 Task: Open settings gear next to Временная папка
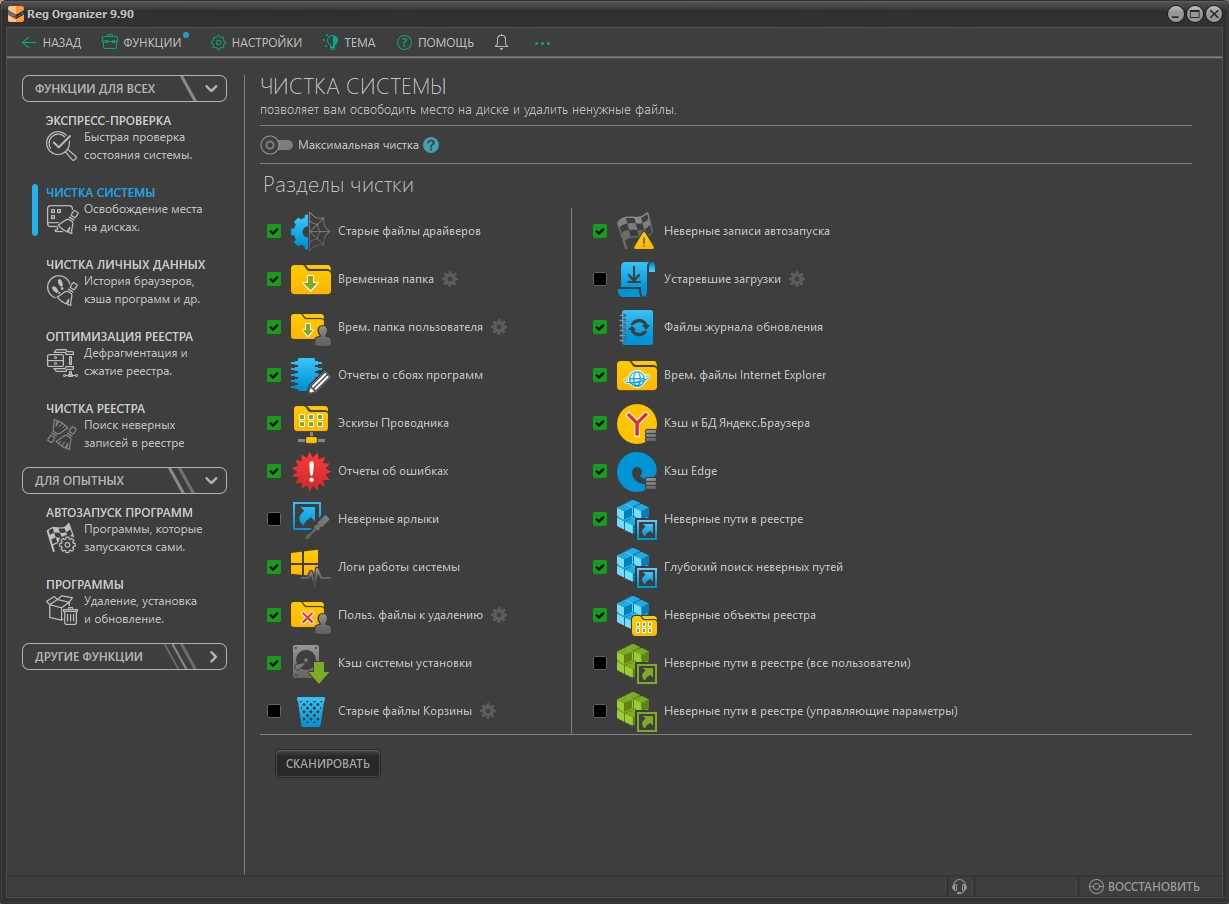[450, 279]
